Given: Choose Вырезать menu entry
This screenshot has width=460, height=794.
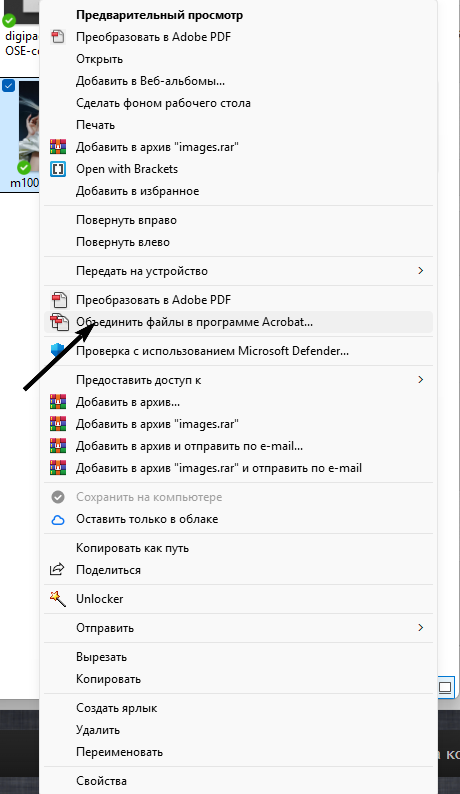Looking at the screenshot, I should pyautogui.click(x=239, y=657).
